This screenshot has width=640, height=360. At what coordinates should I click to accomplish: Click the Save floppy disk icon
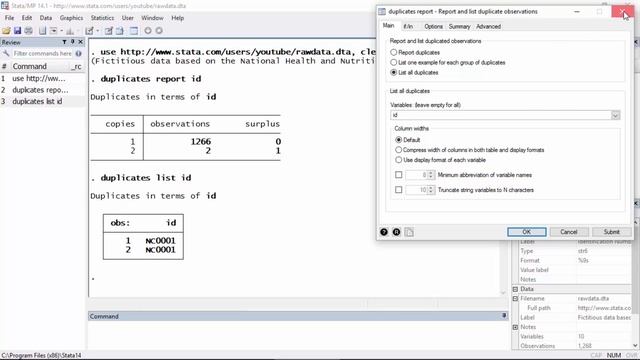pyautogui.click(x=18, y=31)
